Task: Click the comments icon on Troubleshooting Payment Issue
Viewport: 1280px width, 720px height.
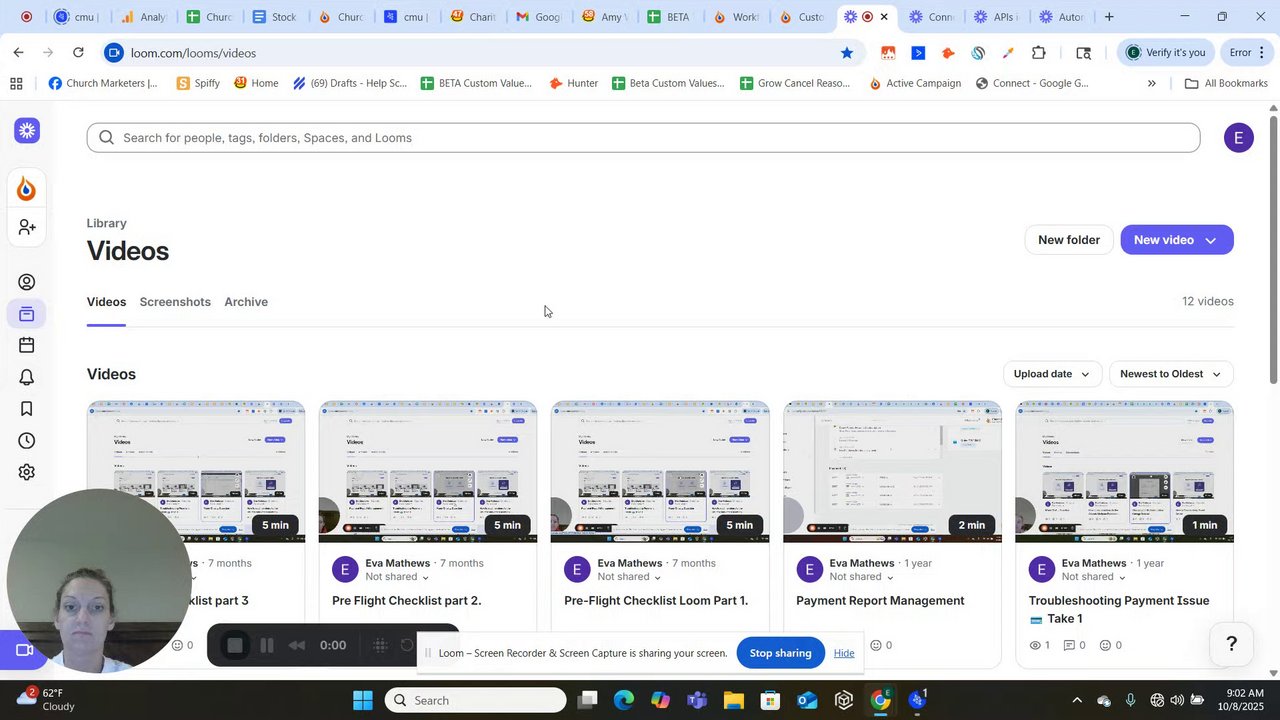Action: click(x=1071, y=645)
